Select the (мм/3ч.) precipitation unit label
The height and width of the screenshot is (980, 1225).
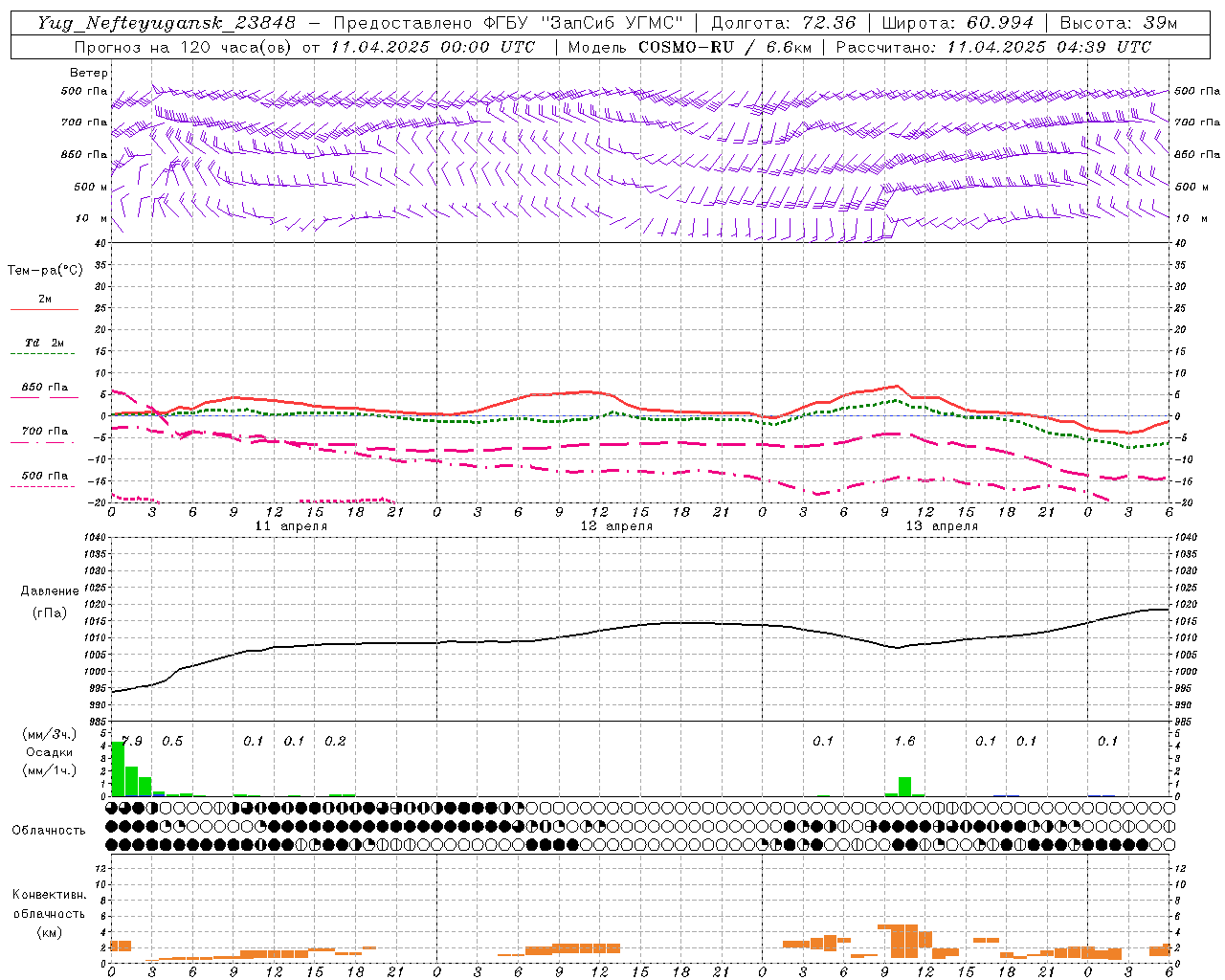tap(50, 734)
